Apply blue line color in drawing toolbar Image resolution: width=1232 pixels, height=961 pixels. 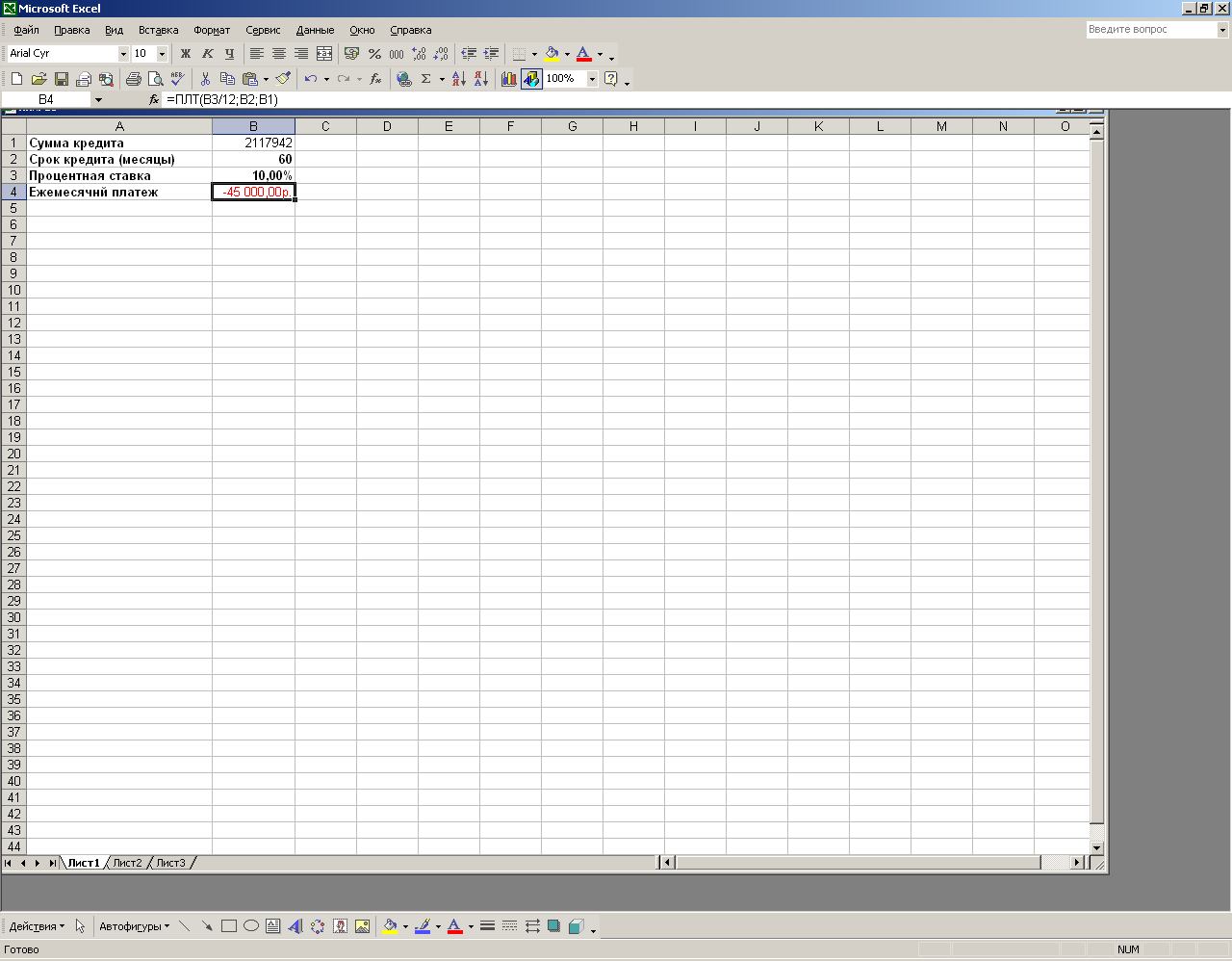423,926
